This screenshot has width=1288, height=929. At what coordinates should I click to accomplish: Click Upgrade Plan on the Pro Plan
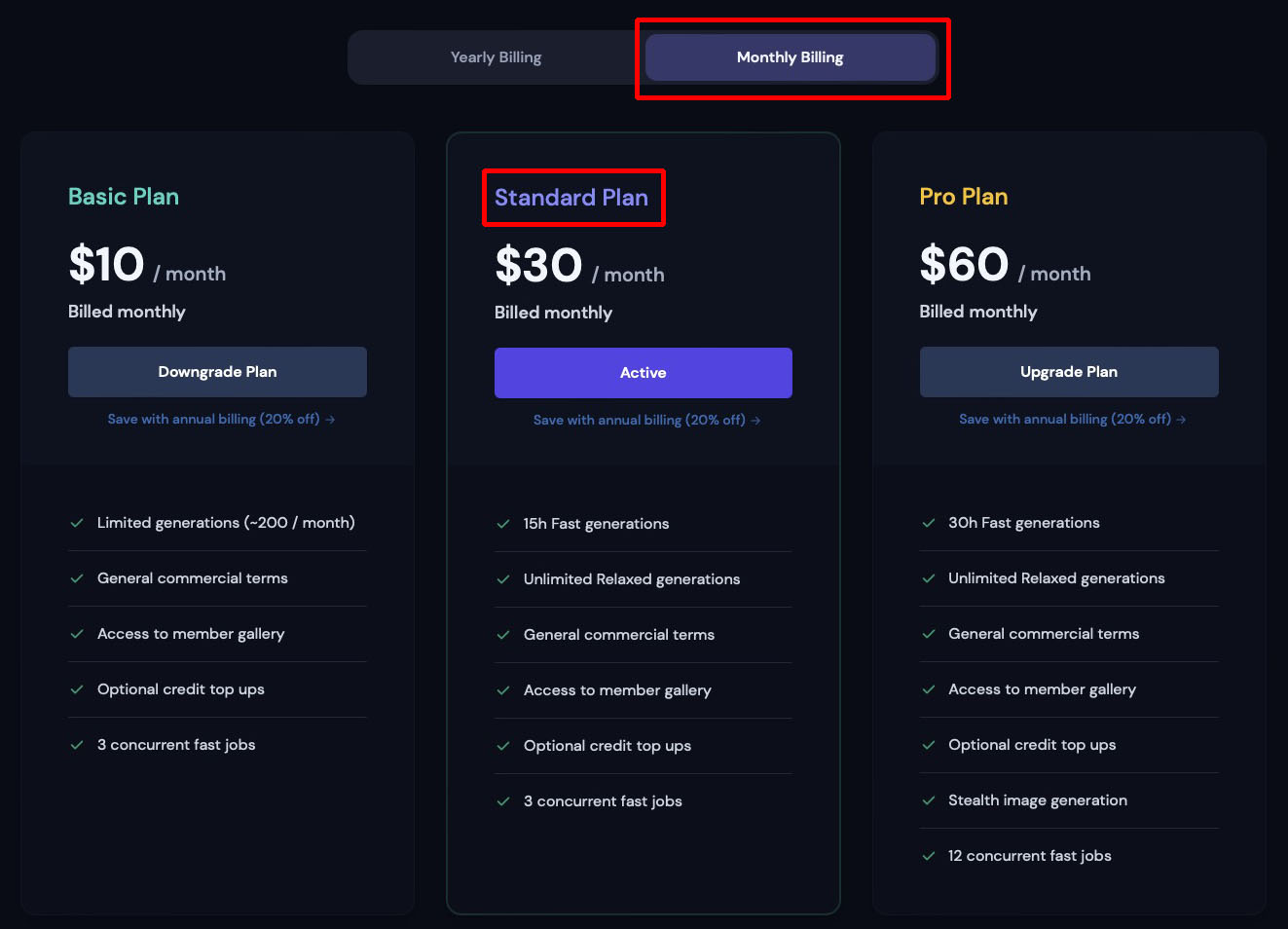(x=1068, y=371)
